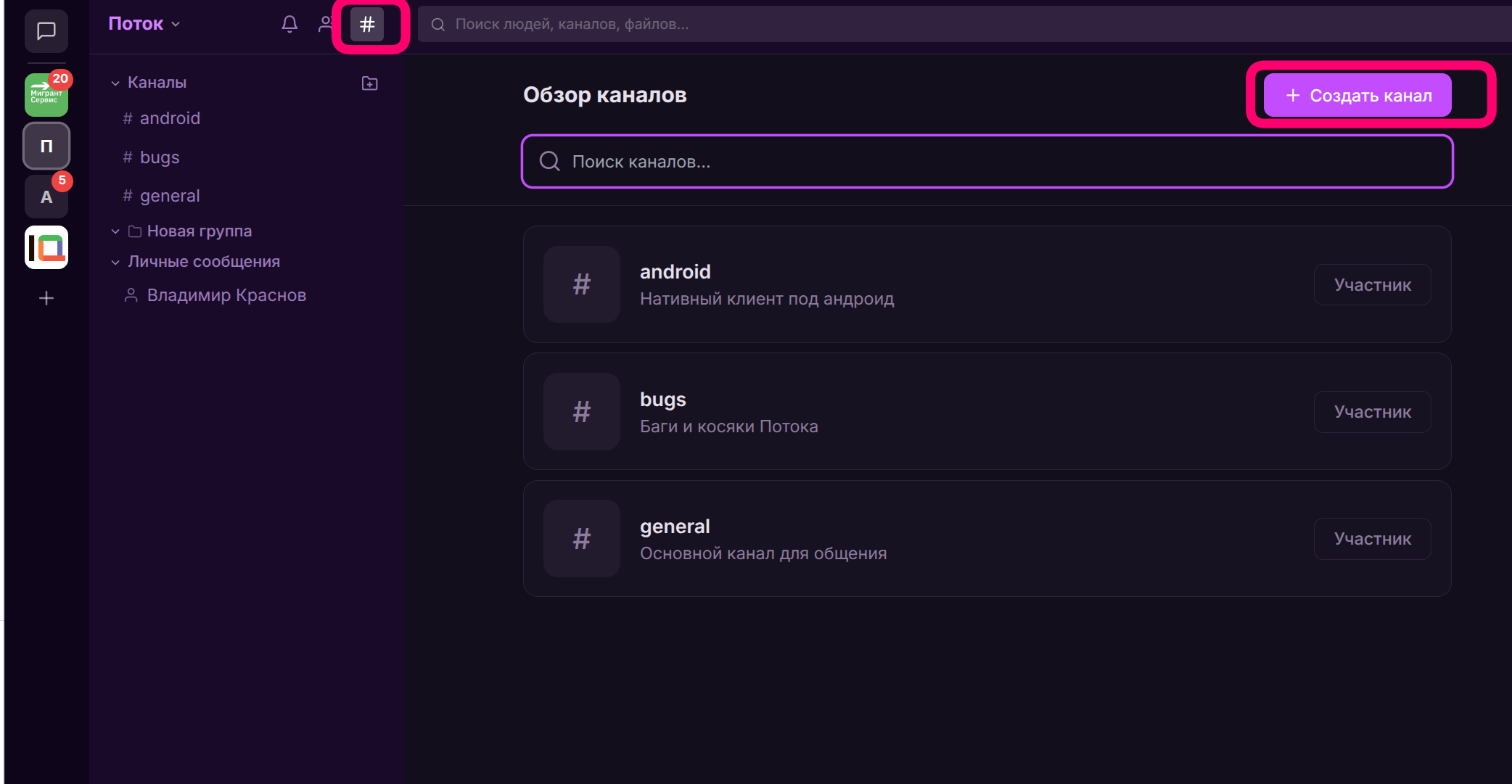1512x784 pixels.
Task: Open the Поток workspace dropdown menu
Action: pos(144,24)
